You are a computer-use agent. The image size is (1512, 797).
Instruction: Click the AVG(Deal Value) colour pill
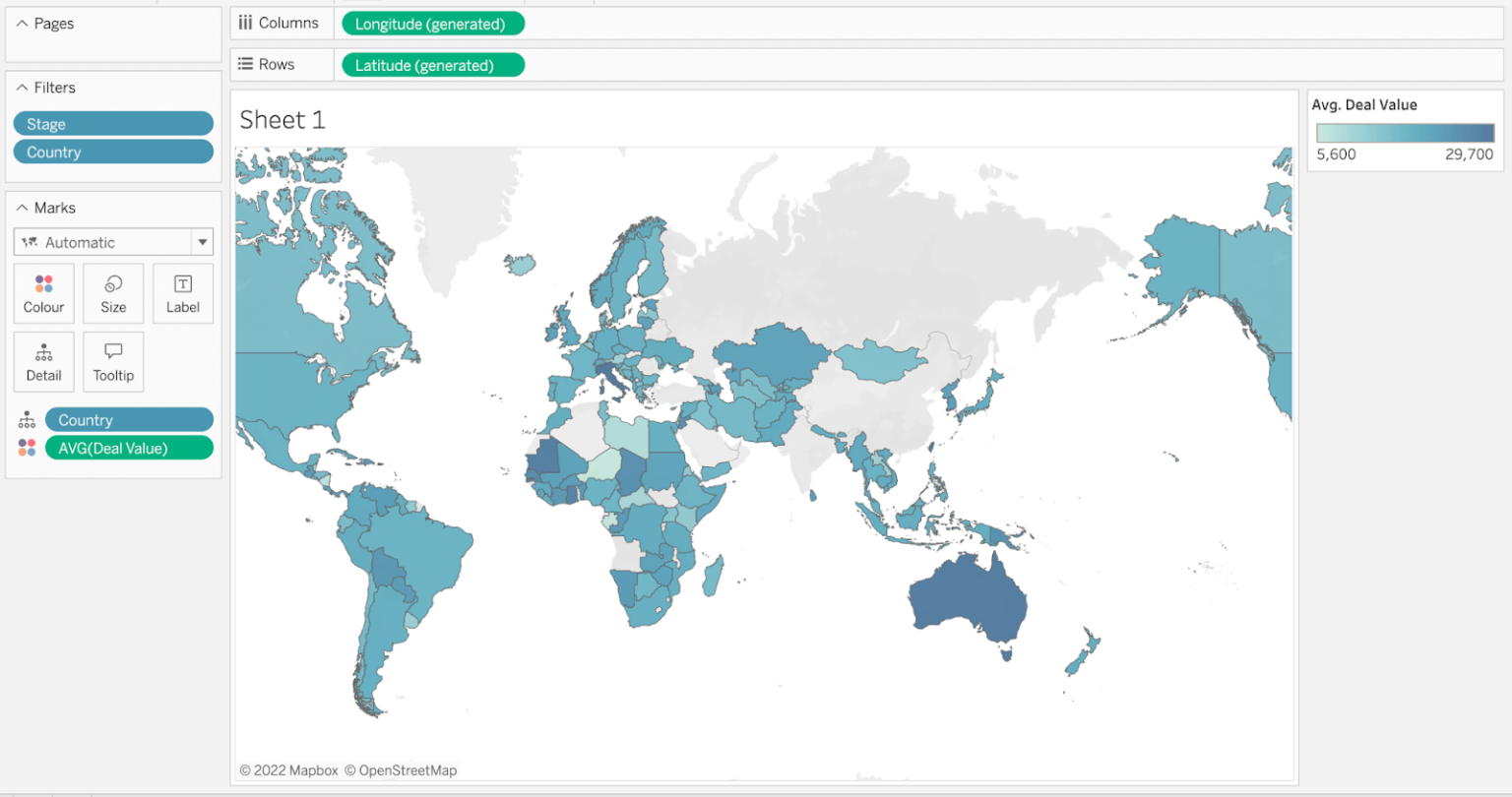129,447
